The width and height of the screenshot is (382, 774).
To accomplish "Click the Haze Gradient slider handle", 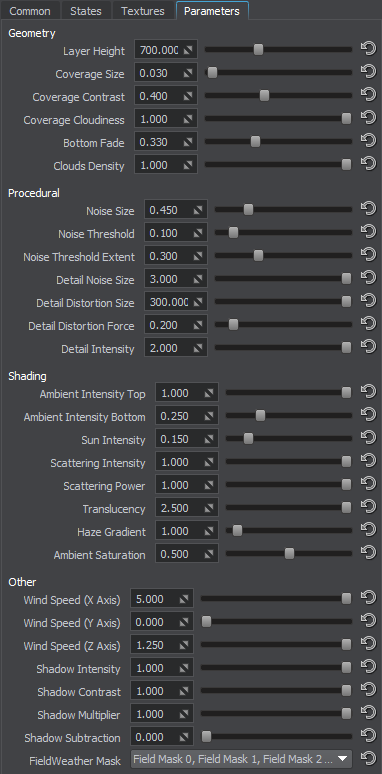I will tap(237, 531).
